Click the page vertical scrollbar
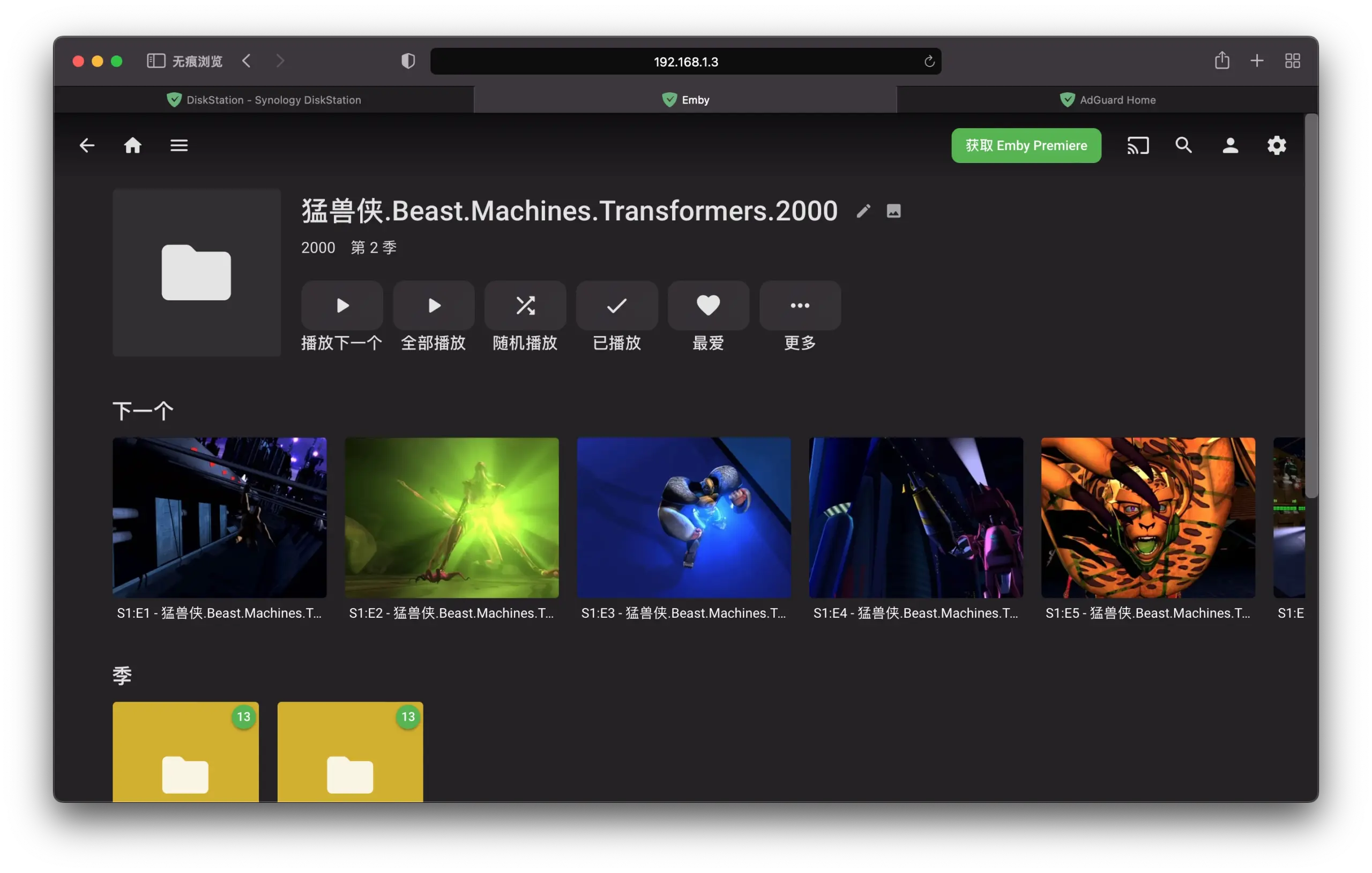This screenshot has height=873, width=1372. 1311,306
